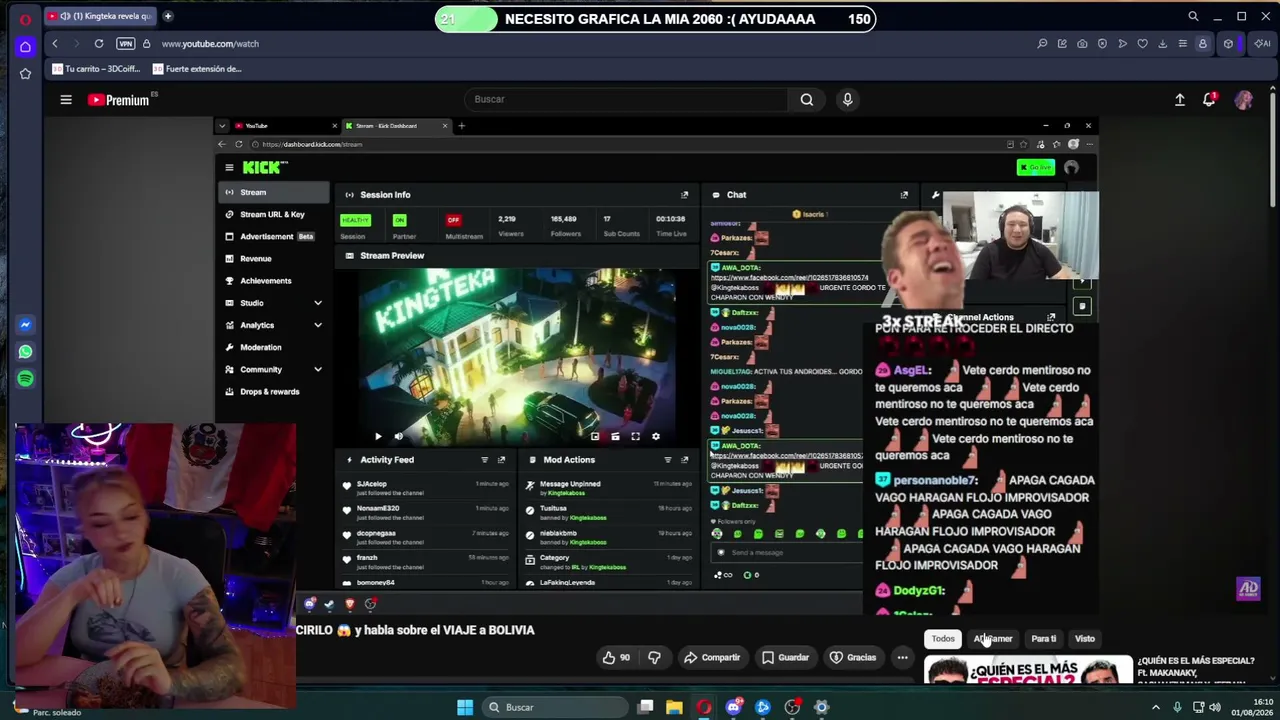Mute the Kingteka tab via speaker icon
Viewport: 1280px width, 720px height.
coord(65,16)
